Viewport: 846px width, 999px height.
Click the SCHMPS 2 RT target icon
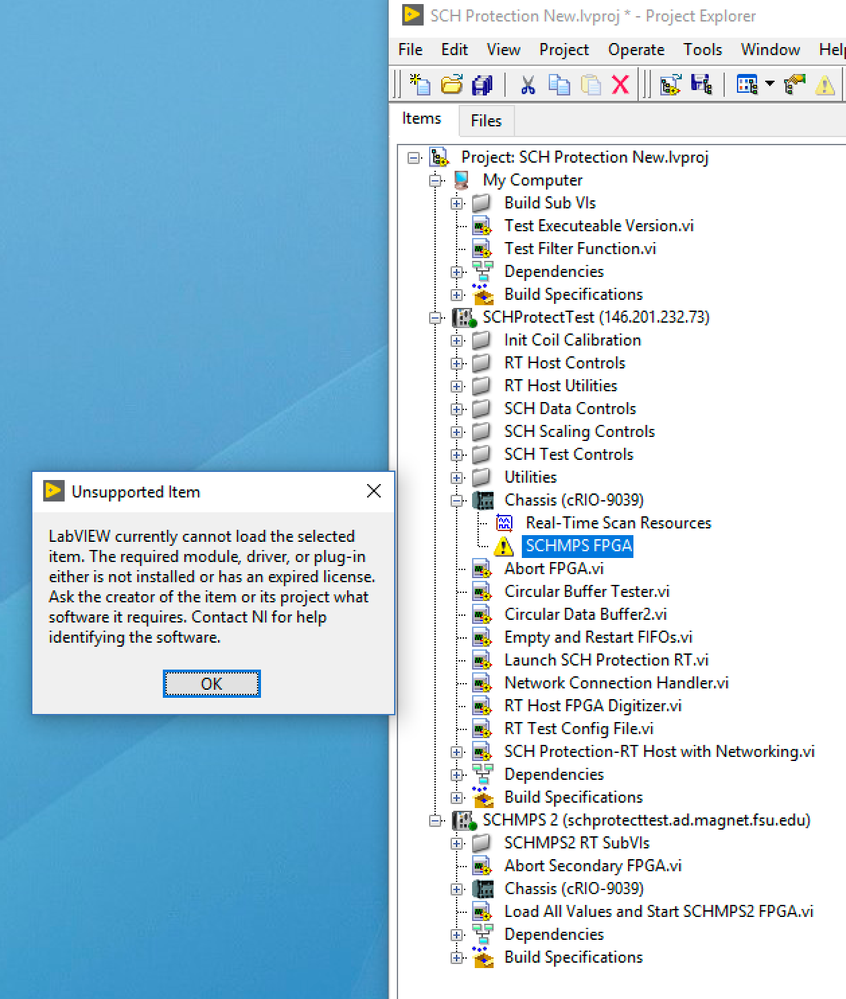(x=463, y=821)
